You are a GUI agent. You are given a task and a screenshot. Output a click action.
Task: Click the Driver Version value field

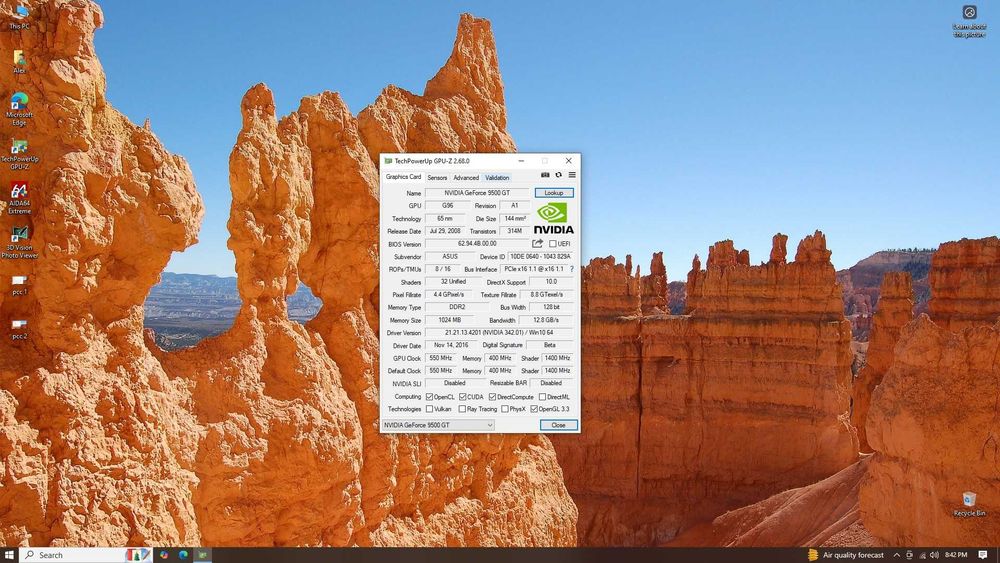click(x=499, y=332)
